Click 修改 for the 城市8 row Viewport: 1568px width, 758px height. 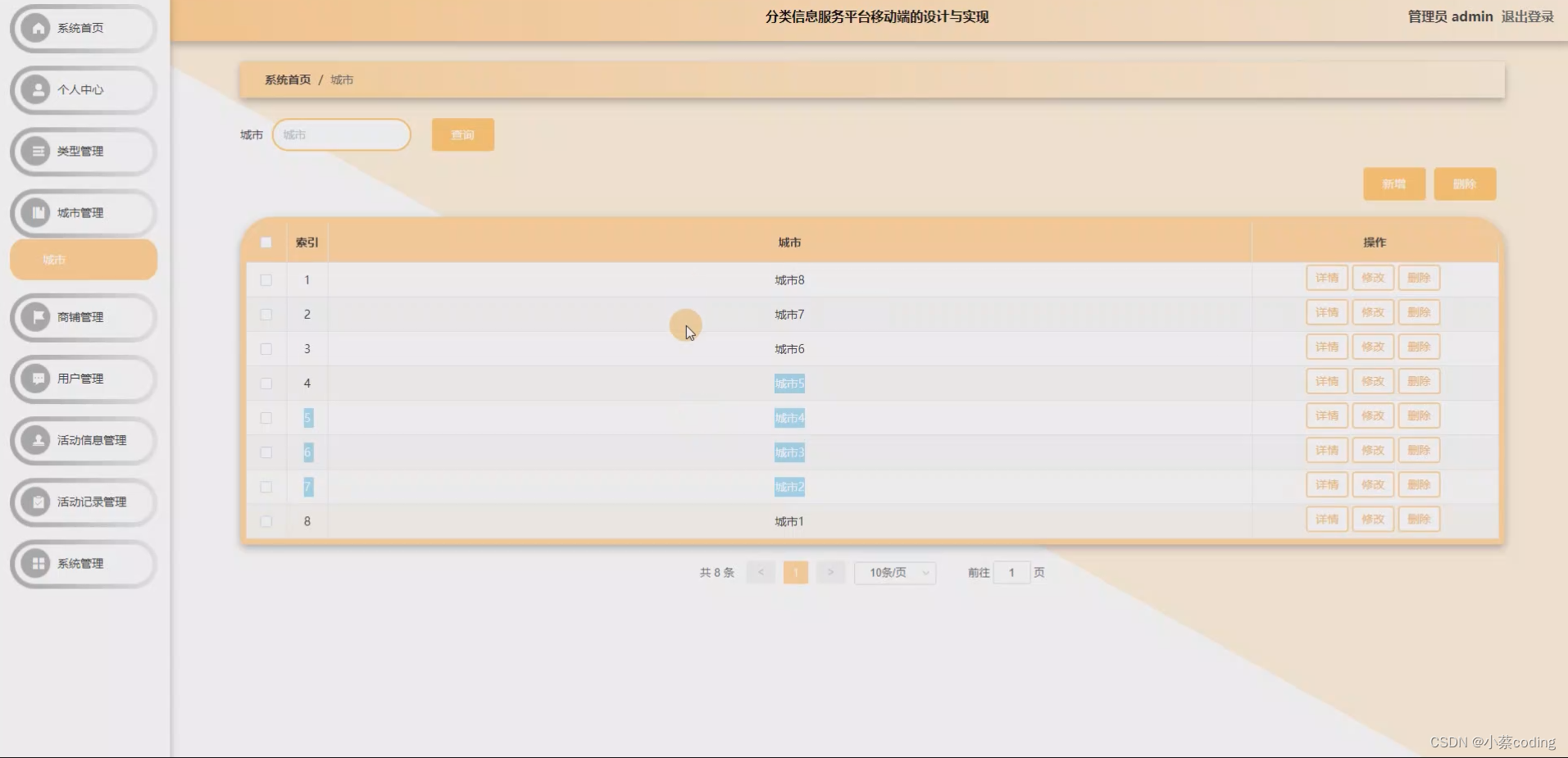(1373, 278)
